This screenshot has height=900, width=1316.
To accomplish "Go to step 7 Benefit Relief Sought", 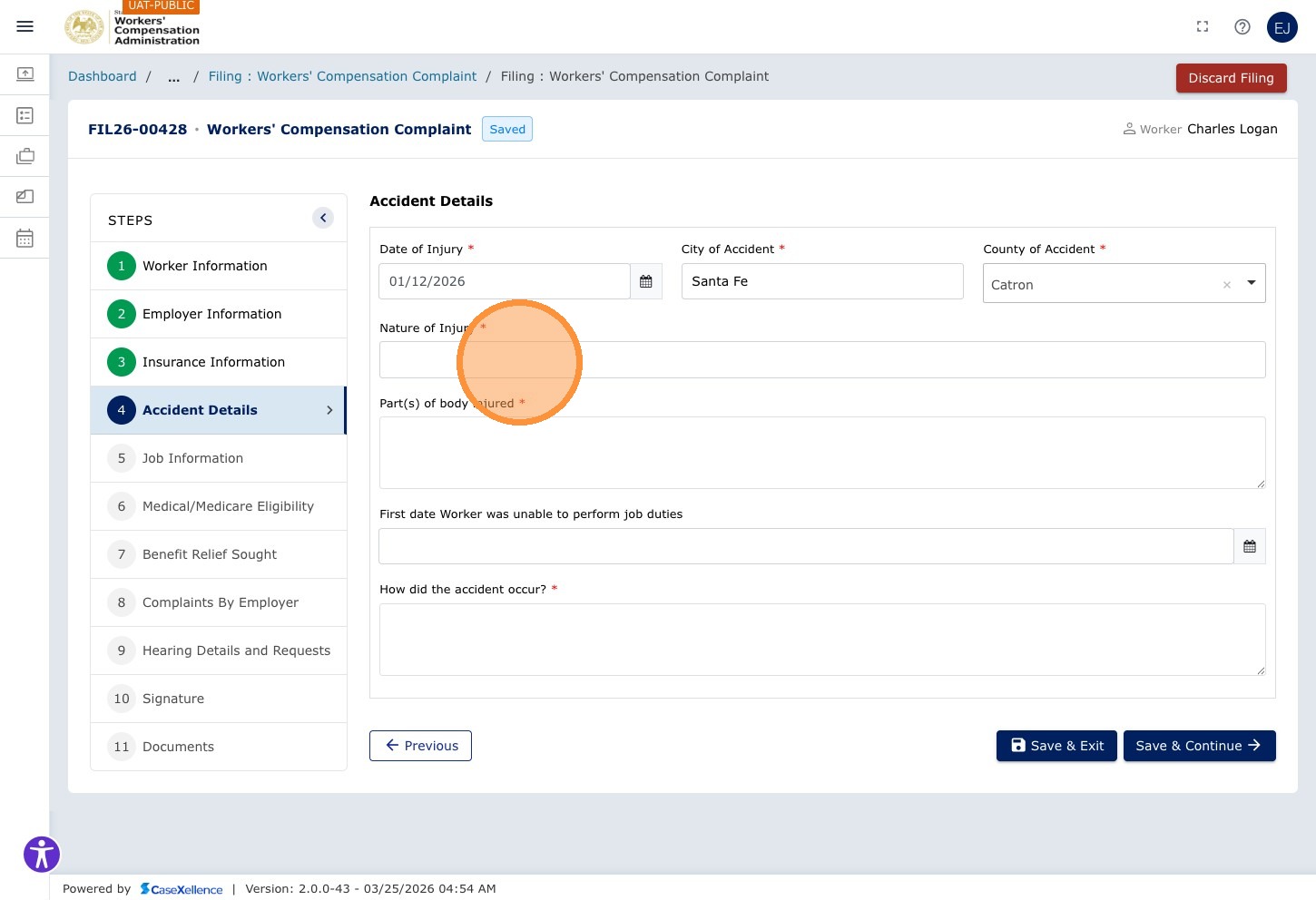I will pyautogui.click(x=219, y=554).
